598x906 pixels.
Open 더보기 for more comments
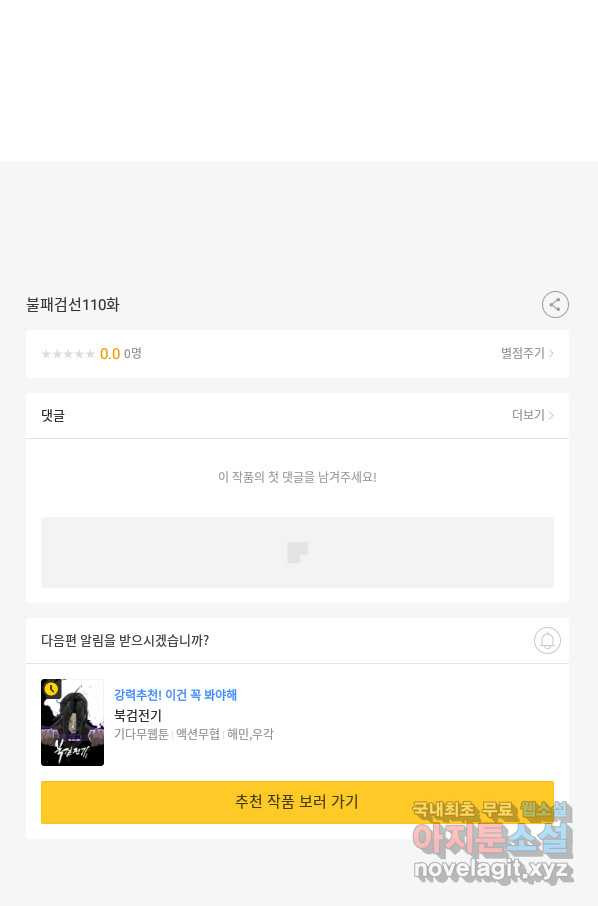pos(528,415)
